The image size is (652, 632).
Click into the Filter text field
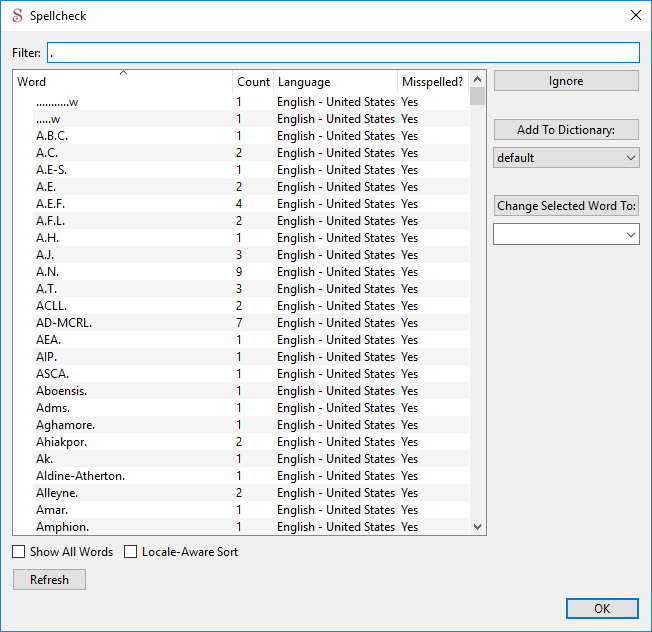343,52
